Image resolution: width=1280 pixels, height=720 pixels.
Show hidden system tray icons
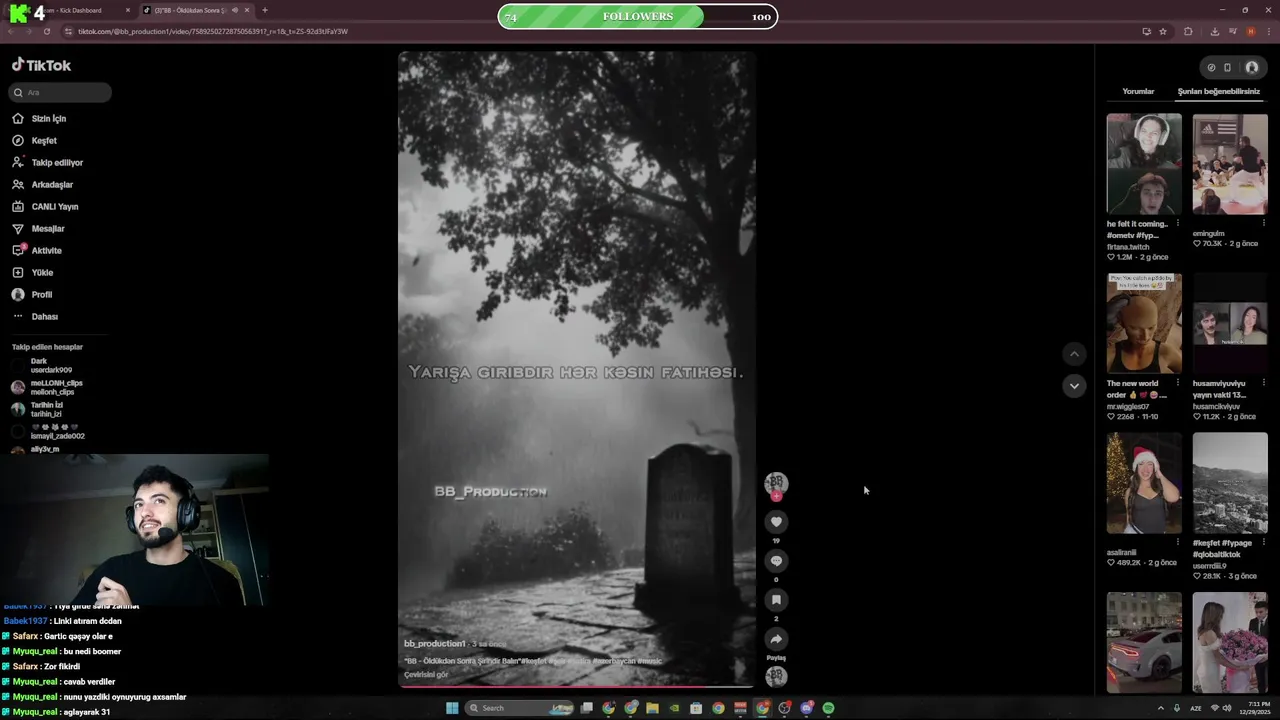pyautogui.click(x=1161, y=708)
